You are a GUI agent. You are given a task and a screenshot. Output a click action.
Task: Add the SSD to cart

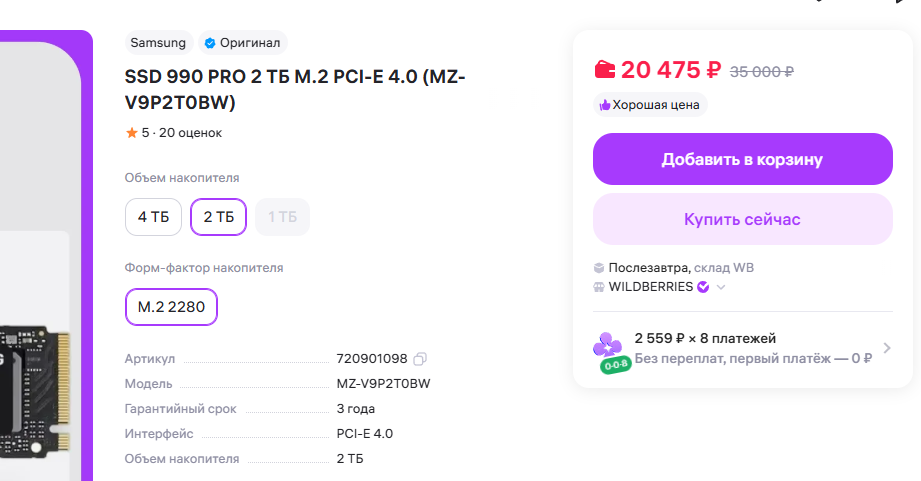742,159
